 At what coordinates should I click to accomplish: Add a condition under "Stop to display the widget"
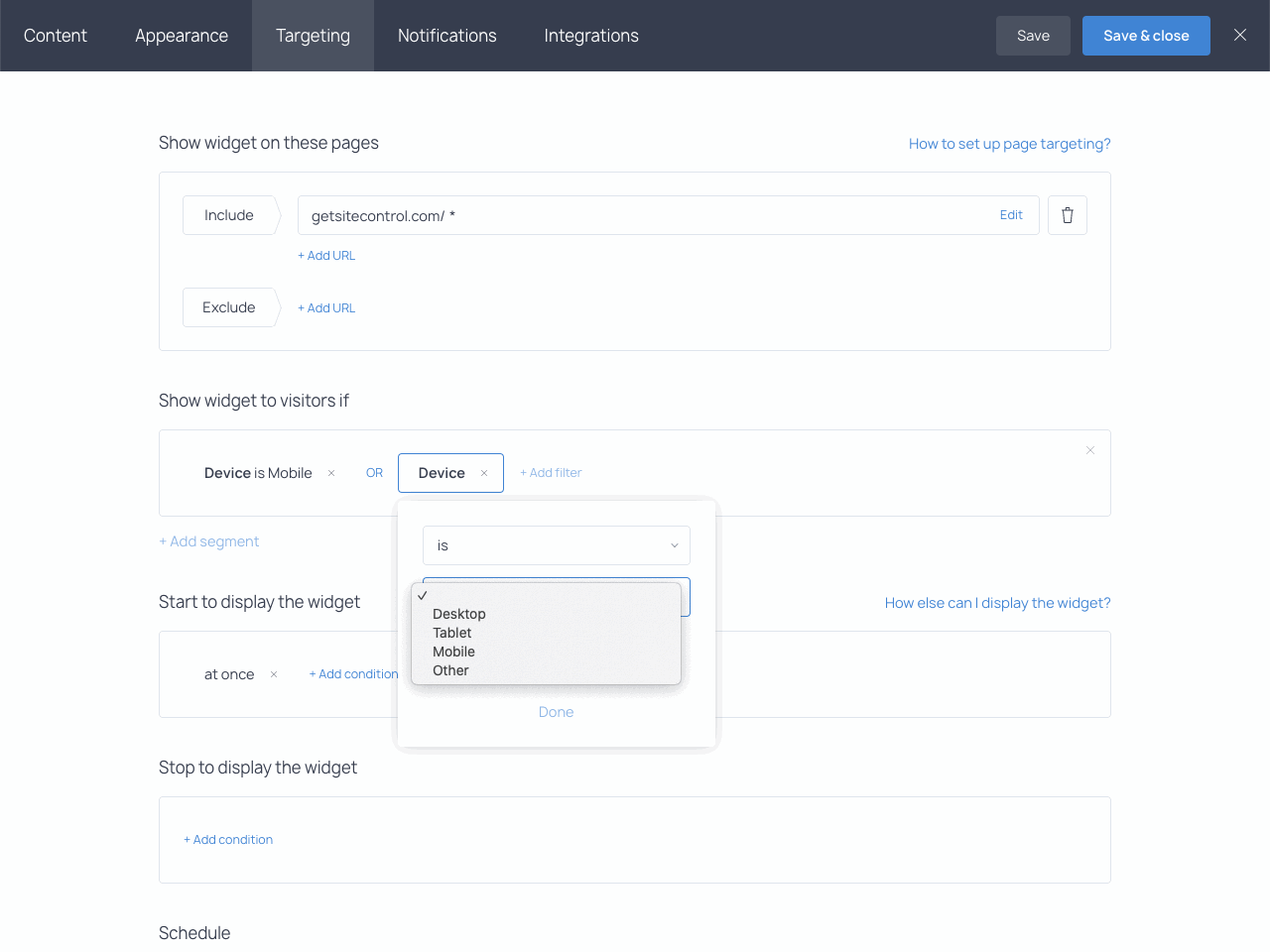pyautogui.click(x=228, y=839)
